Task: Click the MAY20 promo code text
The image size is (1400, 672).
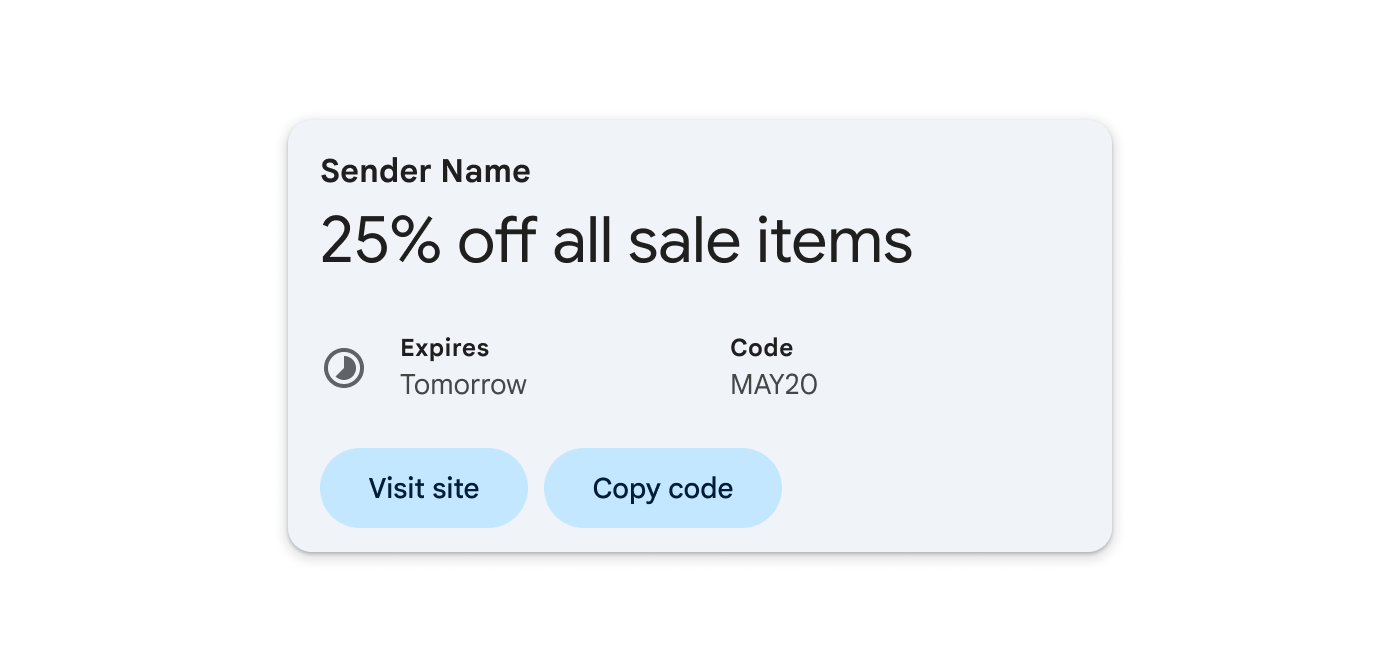Action: point(773,384)
